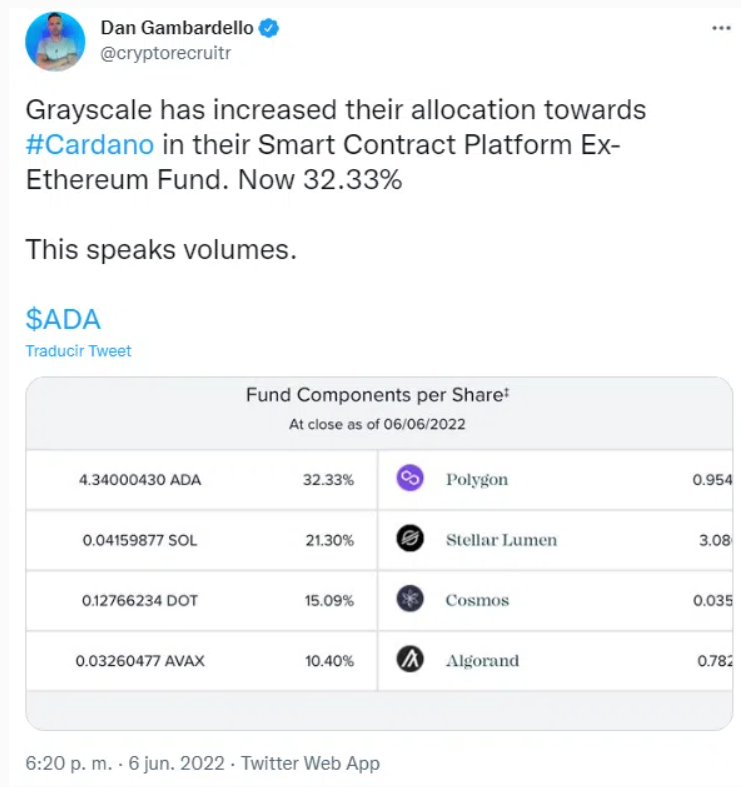The image size is (741, 787).
Task: Click the Twitter Web App source link
Action: pos(311,763)
